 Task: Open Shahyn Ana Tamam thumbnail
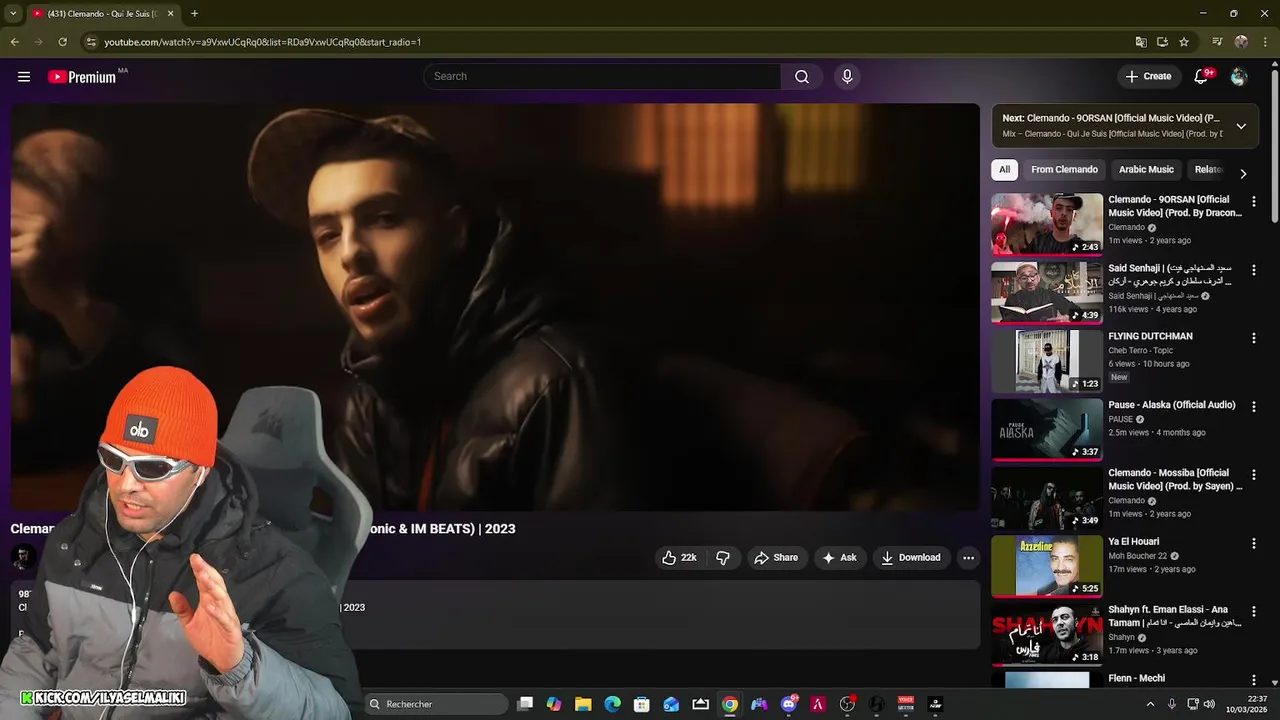point(1047,635)
